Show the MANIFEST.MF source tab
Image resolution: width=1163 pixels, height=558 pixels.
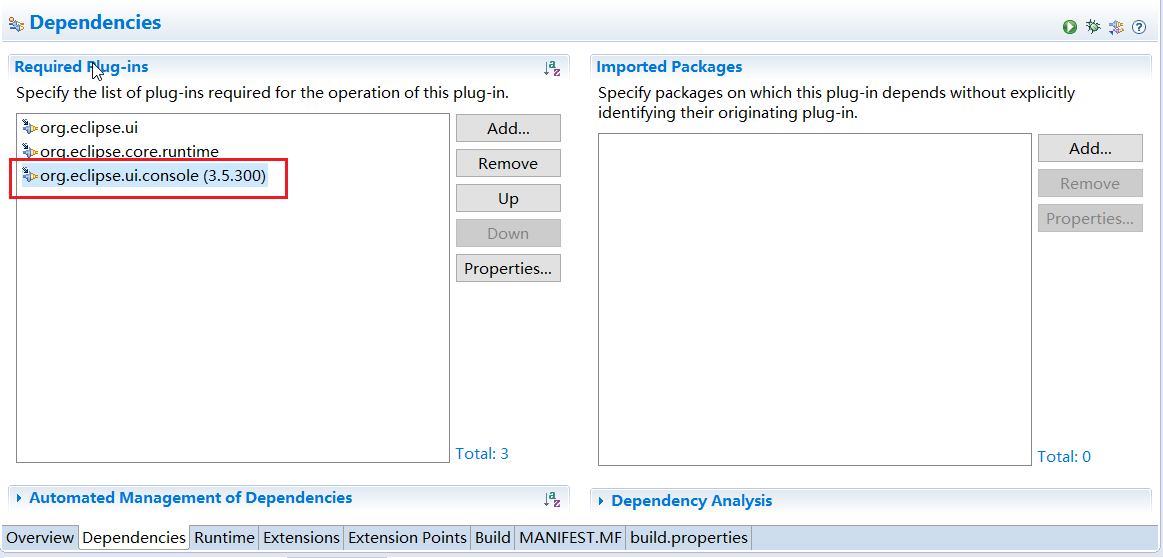(570, 538)
